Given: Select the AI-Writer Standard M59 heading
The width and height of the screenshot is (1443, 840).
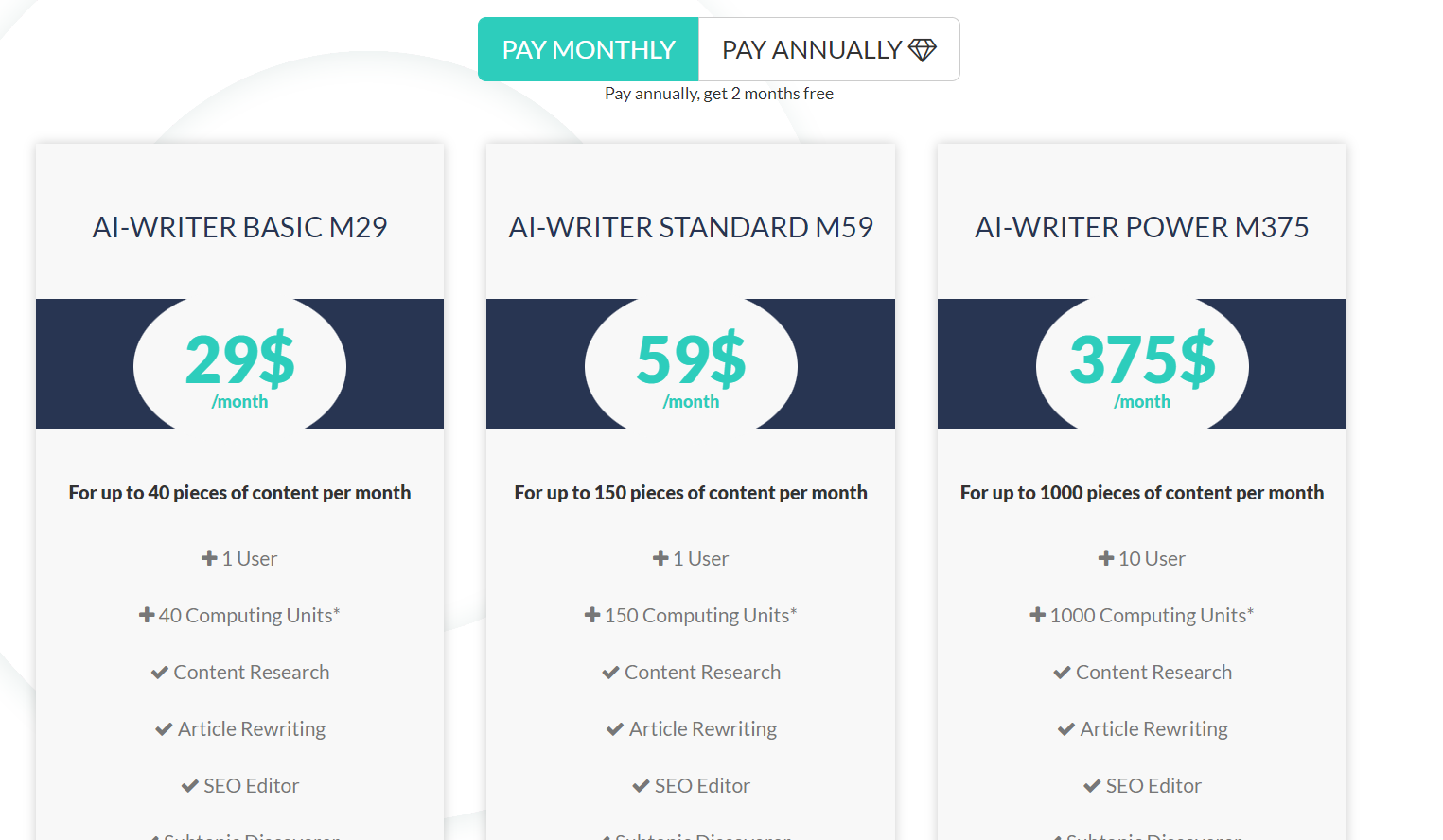Looking at the screenshot, I should pos(691,227).
